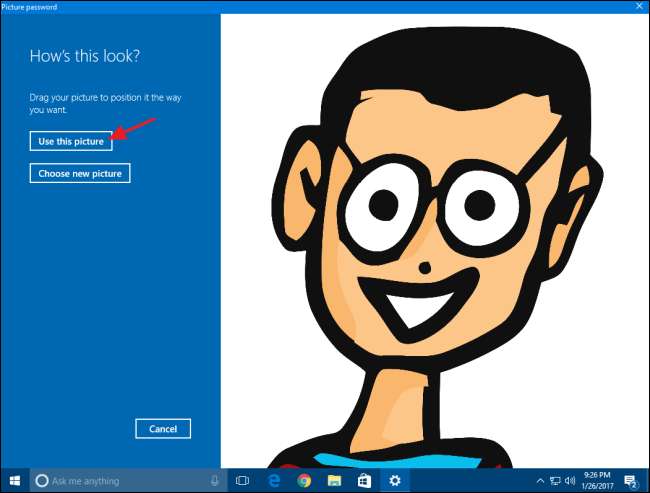Launch Google Chrome from taskbar
650x493 pixels.
[x=303, y=481]
